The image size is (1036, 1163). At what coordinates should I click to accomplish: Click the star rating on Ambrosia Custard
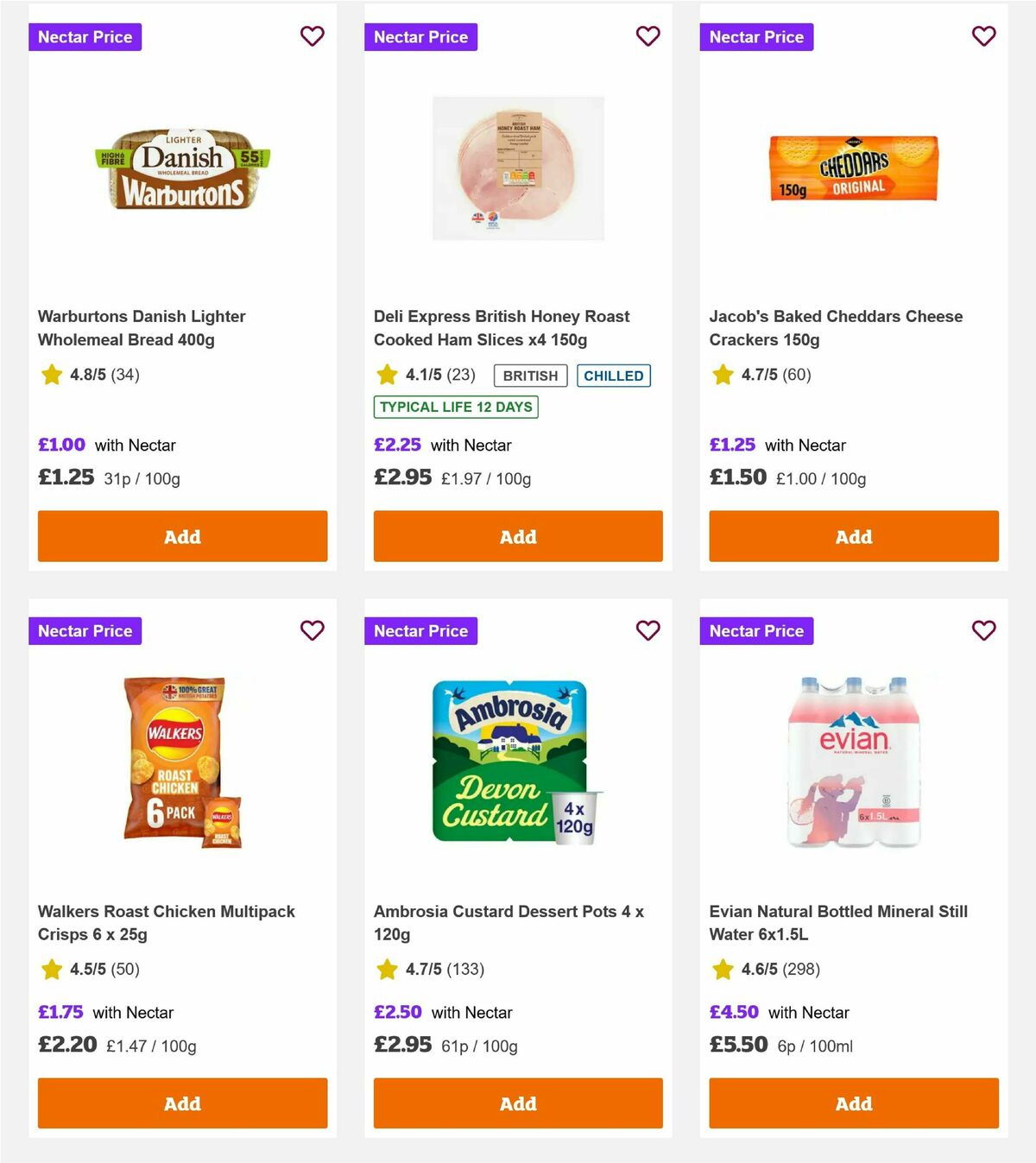412,970
